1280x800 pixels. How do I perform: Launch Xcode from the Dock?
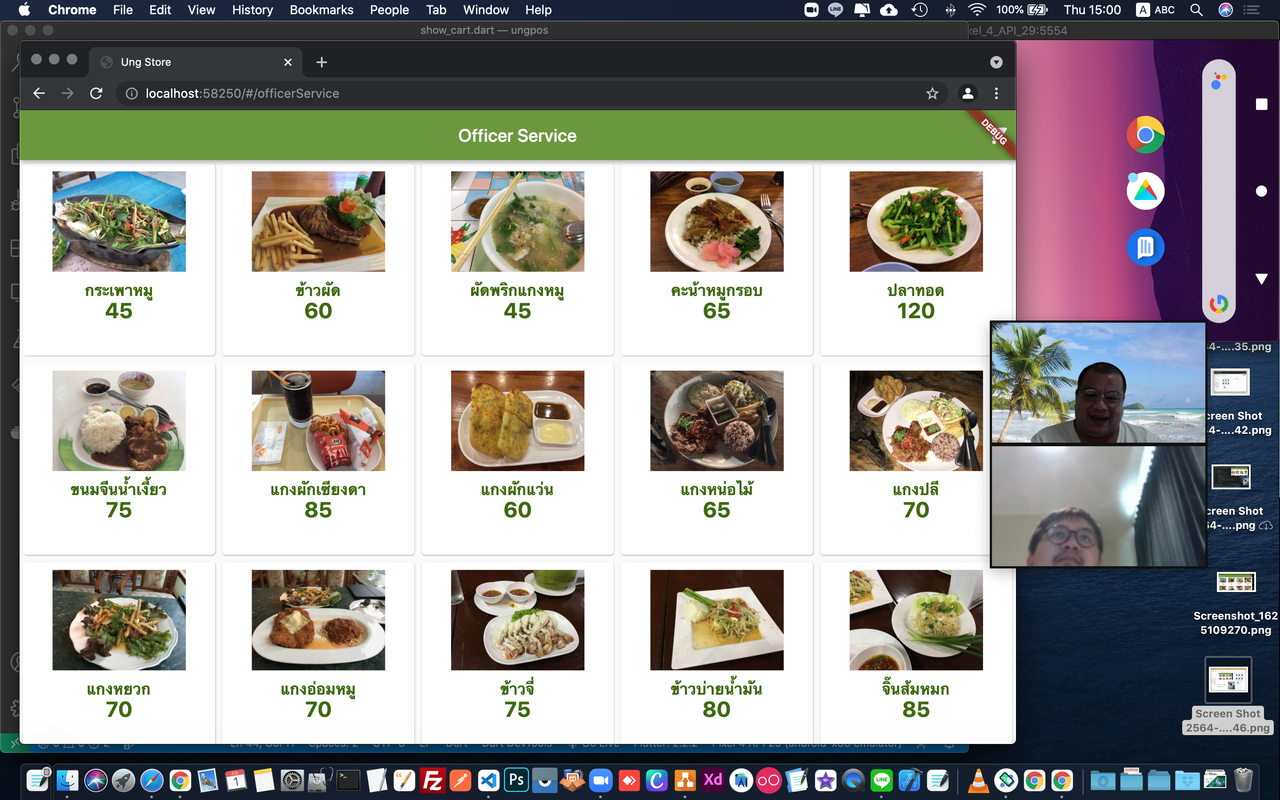(x=909, y=780)
